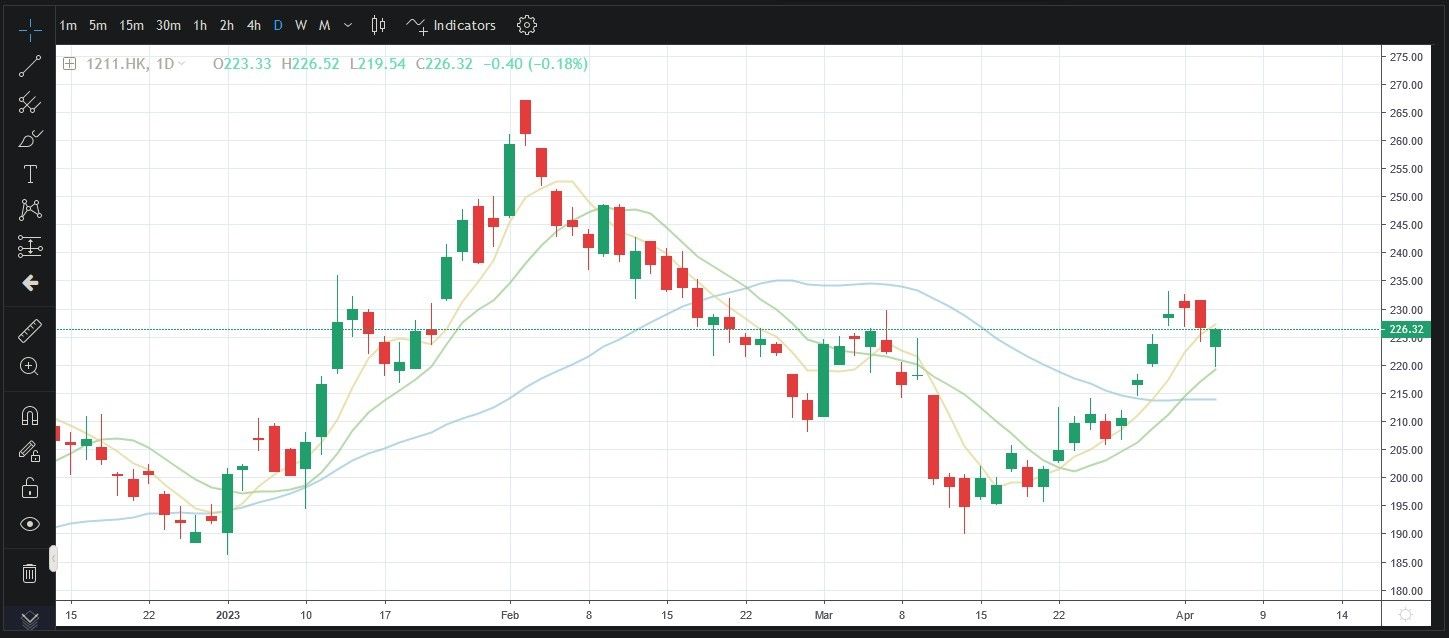The image size is (1449, 638).
Task: Choose the pitchfork drawing tool
Action: pyautogui.click(x=30, y=102)
